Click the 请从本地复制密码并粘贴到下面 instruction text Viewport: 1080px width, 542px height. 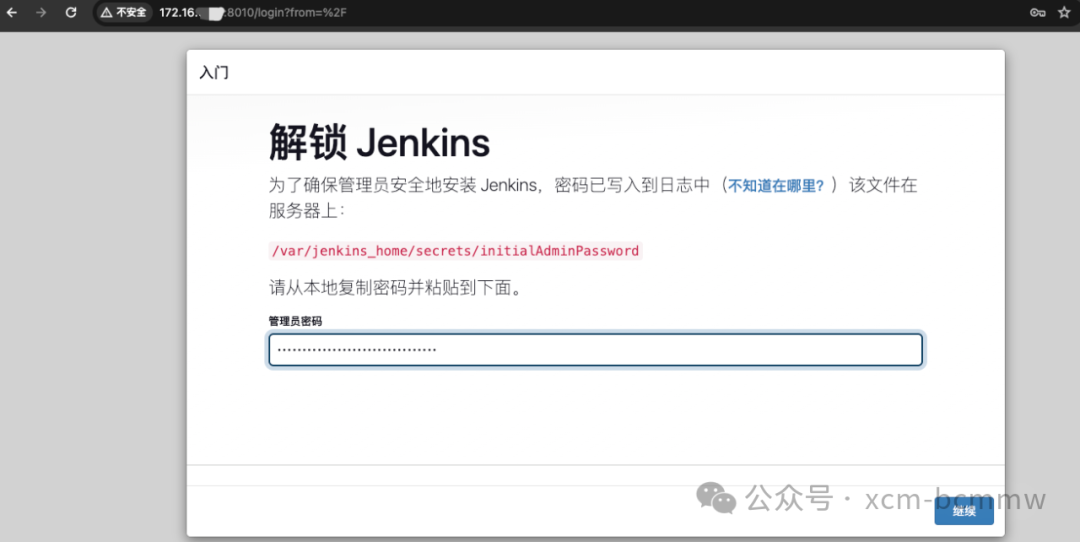click(x=395, y=287)
